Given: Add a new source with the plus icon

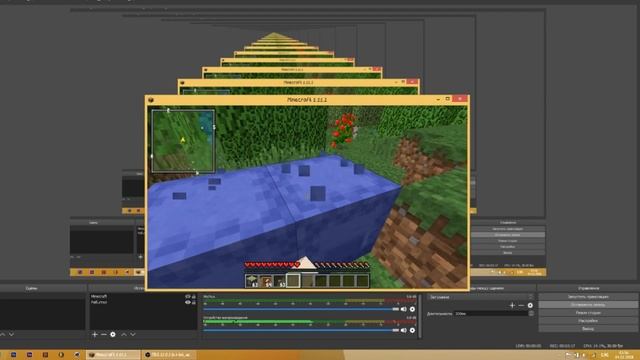Looking at the screenshot, I should point(95,335).
